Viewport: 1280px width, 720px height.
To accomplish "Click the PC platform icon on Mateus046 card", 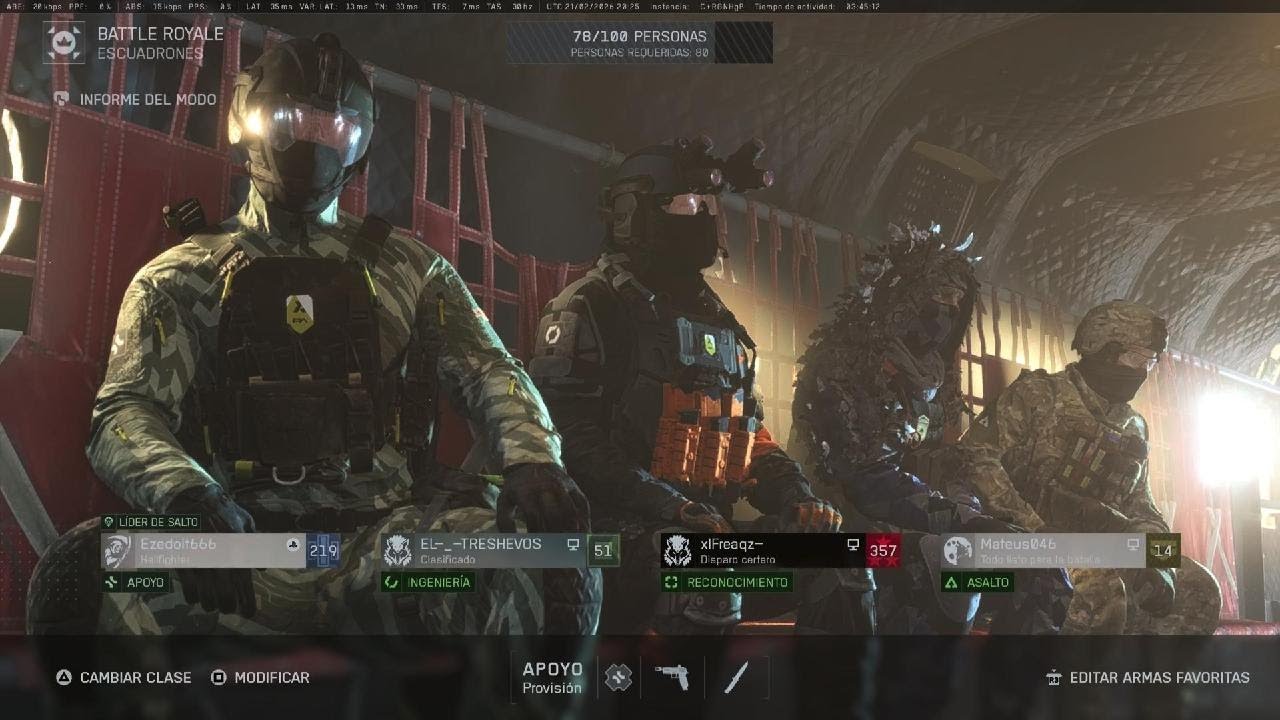I will pos(1133,545).
